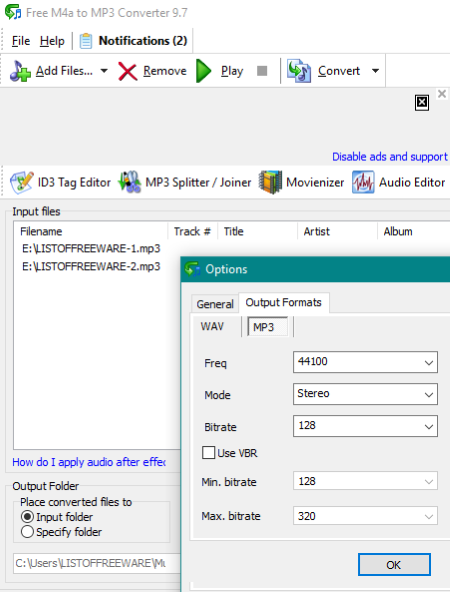
Task: Close the ad with the boxed X icon
Action: click(422, 103)
